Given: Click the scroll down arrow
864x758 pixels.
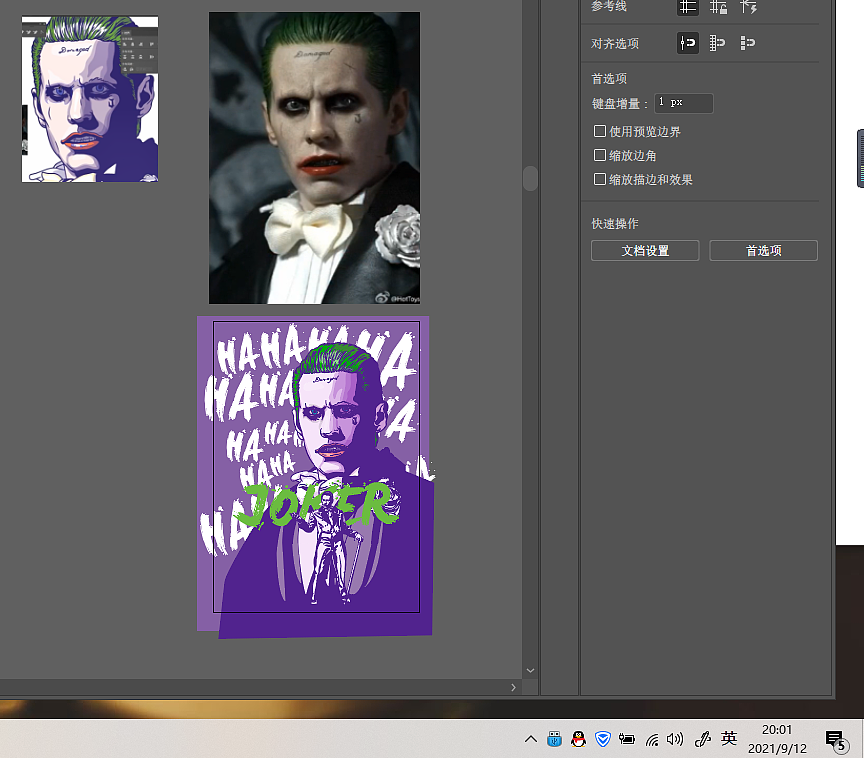Looking at the screenshot, I should 530,670.
